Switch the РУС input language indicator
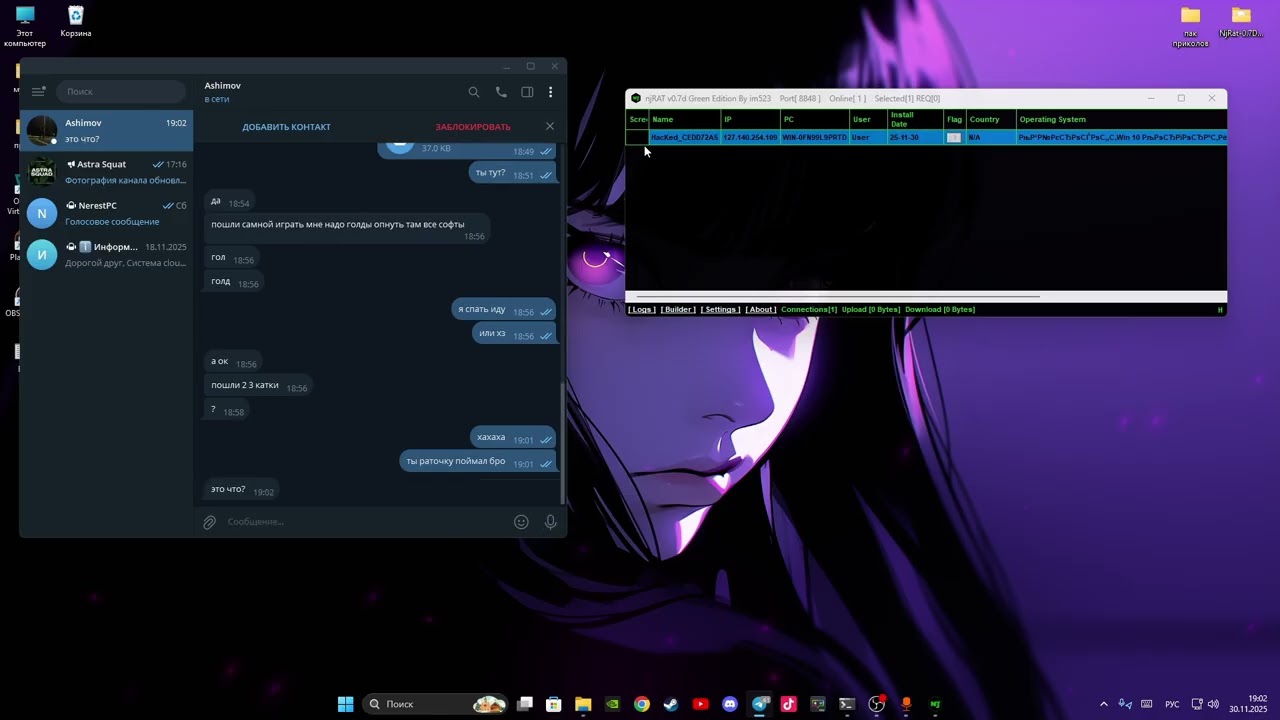 [x=1172, y=704]
